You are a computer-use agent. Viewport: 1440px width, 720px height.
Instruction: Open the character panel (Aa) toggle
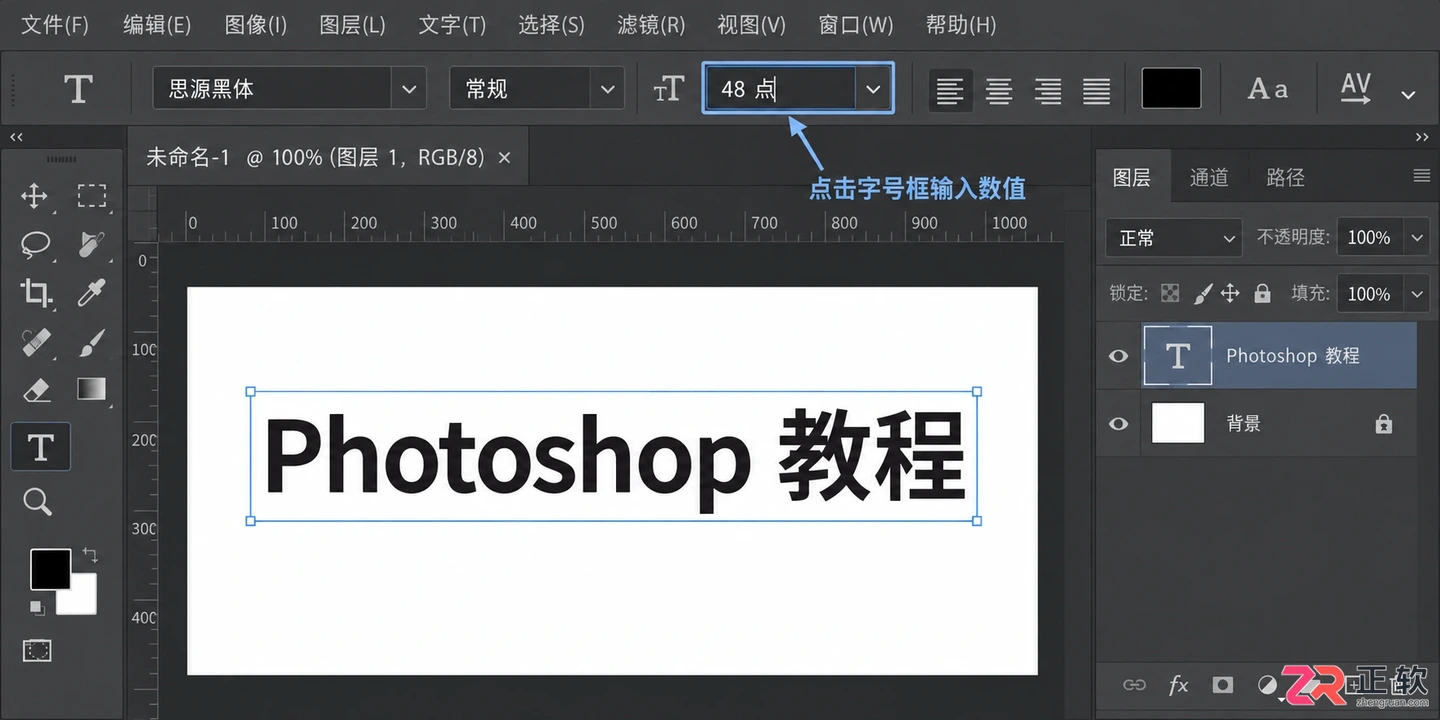(1267, 89)
